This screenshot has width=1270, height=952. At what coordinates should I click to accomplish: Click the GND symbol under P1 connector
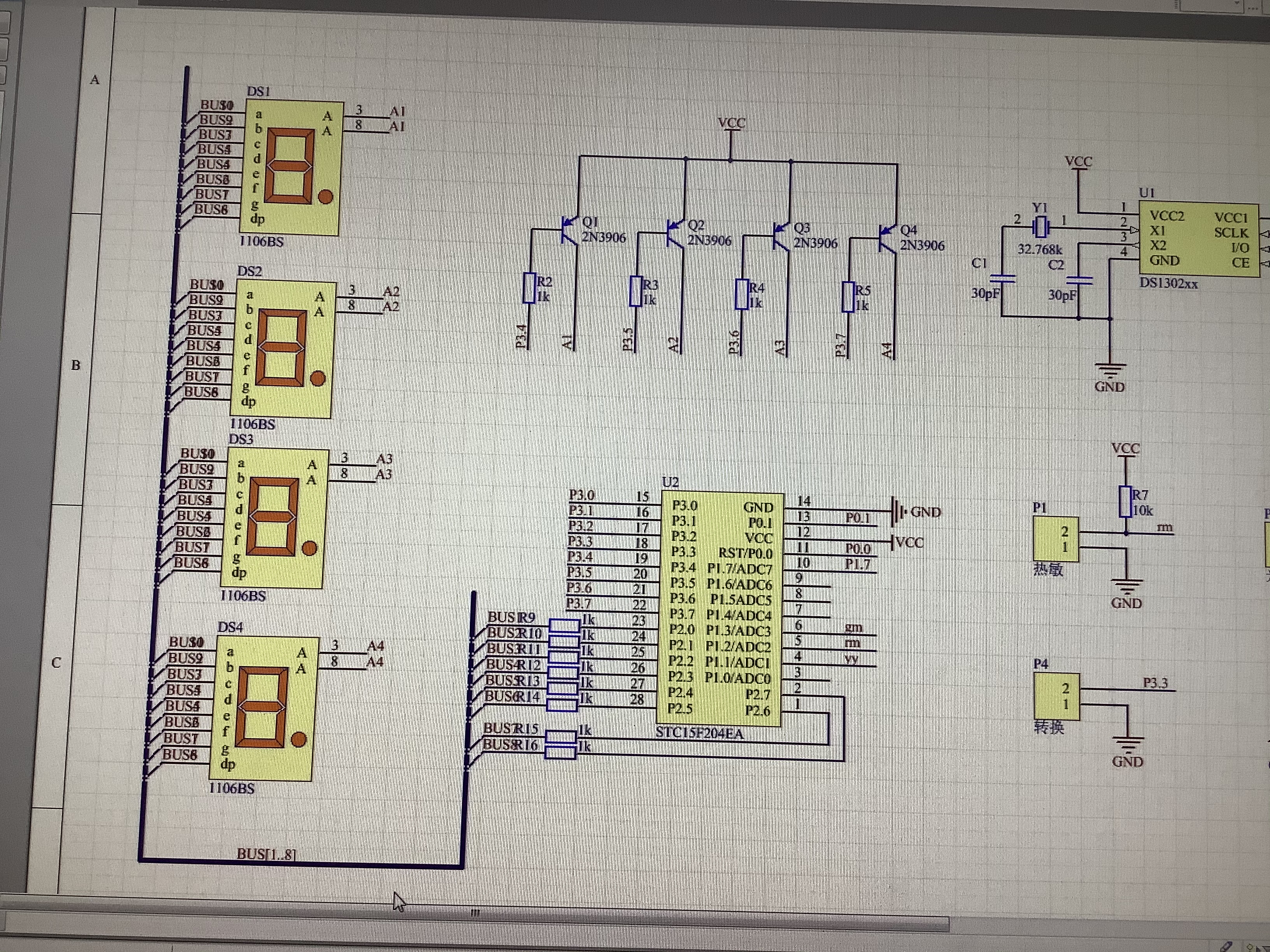click(x=1126, y=594)
